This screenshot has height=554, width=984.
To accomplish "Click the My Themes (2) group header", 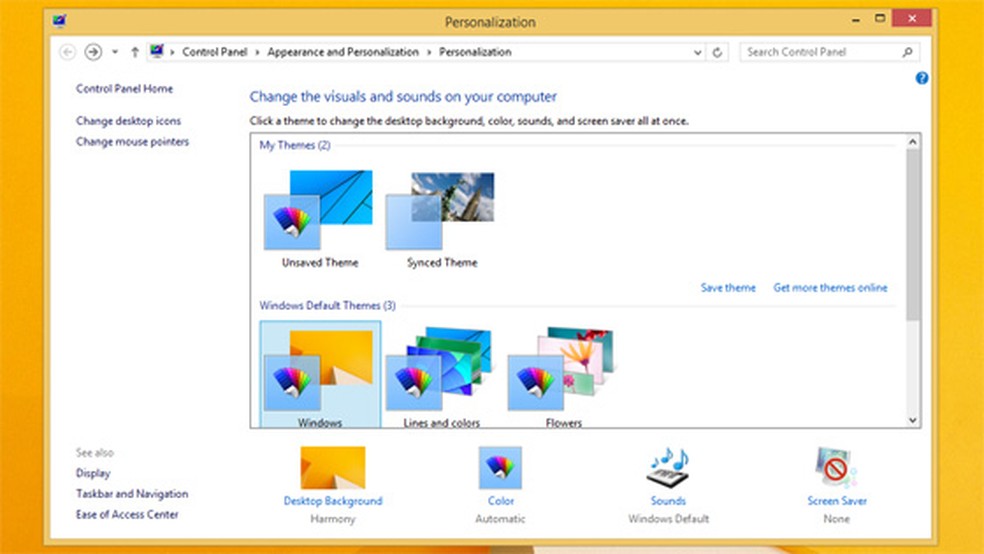I will pos(295,145).
